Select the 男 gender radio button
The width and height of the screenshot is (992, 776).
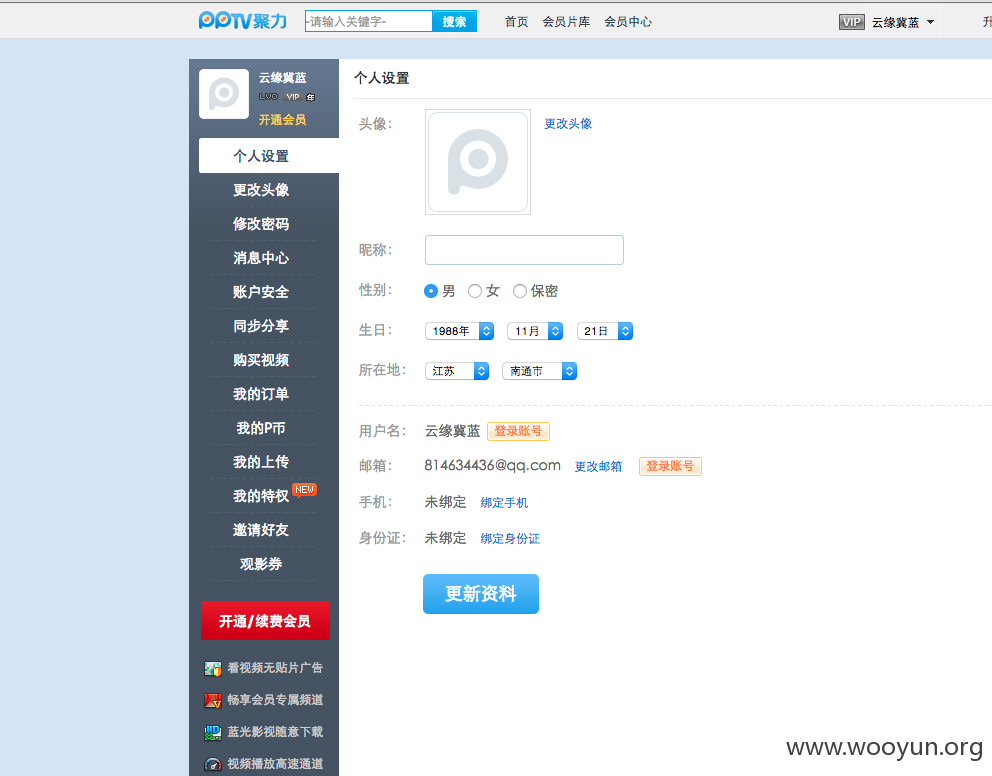point(431,291)
